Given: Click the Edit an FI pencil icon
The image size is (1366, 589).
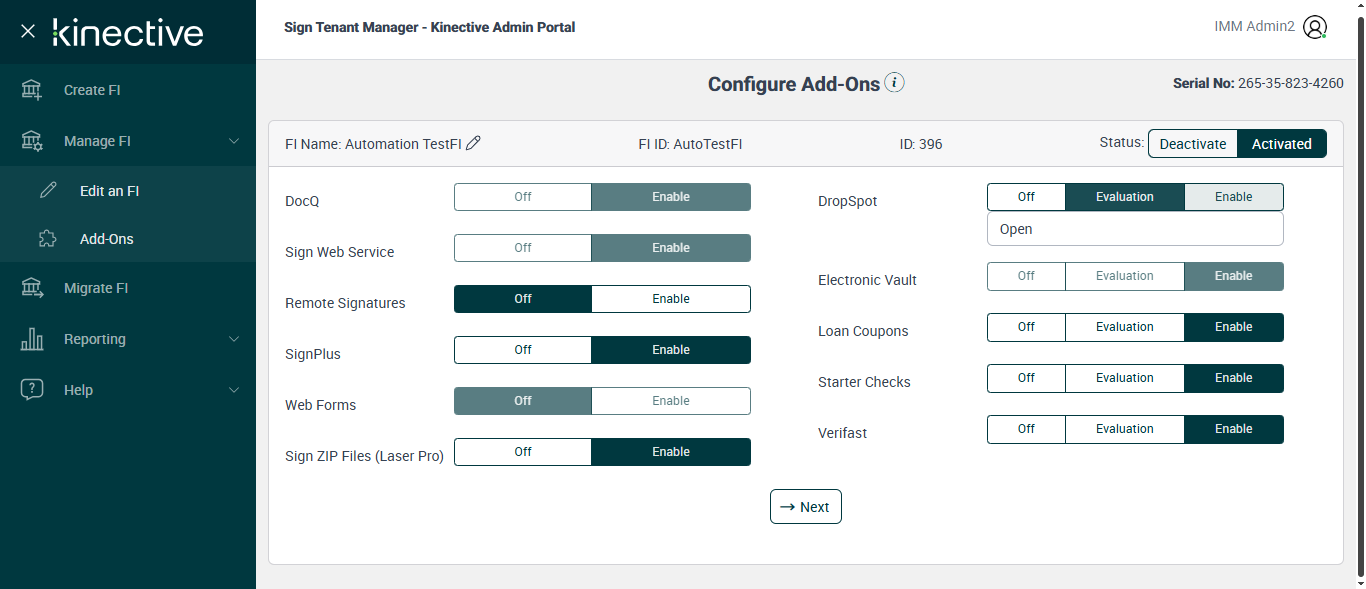Looking at the screenshot, I should click(x=48, y=191).
